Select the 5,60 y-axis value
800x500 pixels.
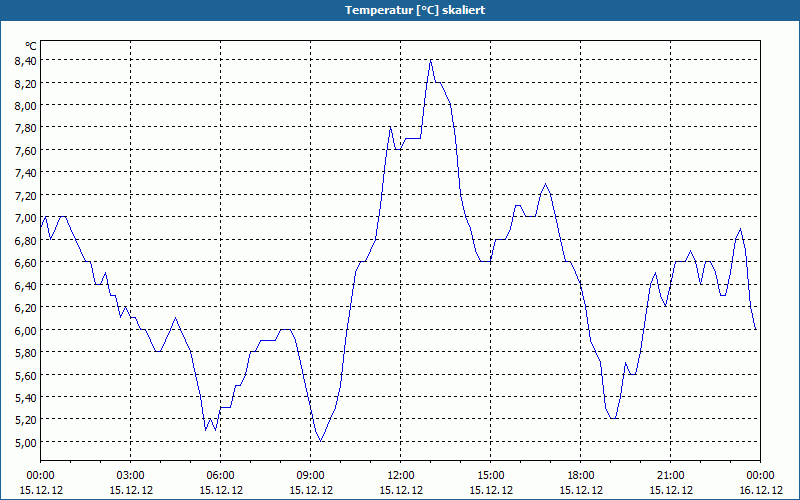pyautogui.click(x=26, y=375)
